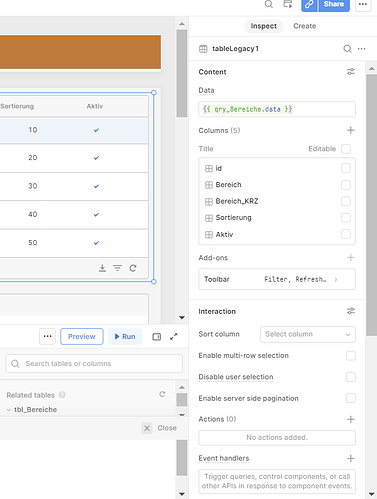This screenshot has height=499, width=377.
Task: Click the canvas scrollbar up arrow
Action: 182,24
